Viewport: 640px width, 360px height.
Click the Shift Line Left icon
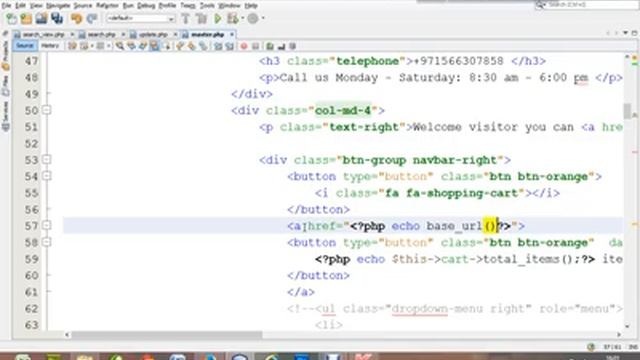(218, 46)
